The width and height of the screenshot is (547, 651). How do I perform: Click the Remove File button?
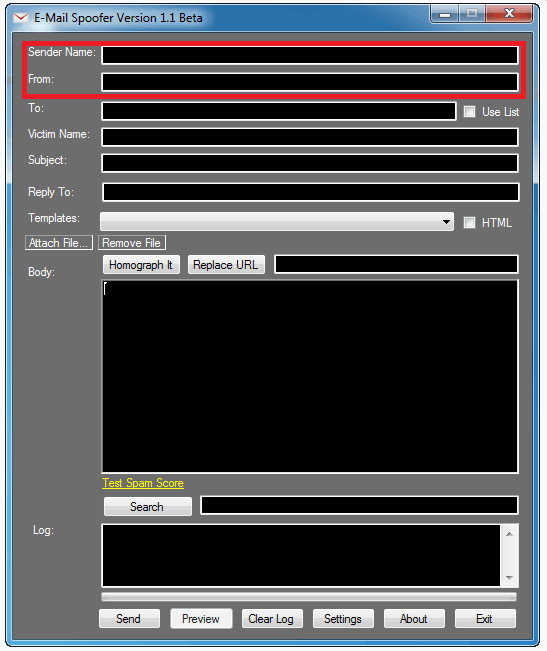tap(132, 243)
